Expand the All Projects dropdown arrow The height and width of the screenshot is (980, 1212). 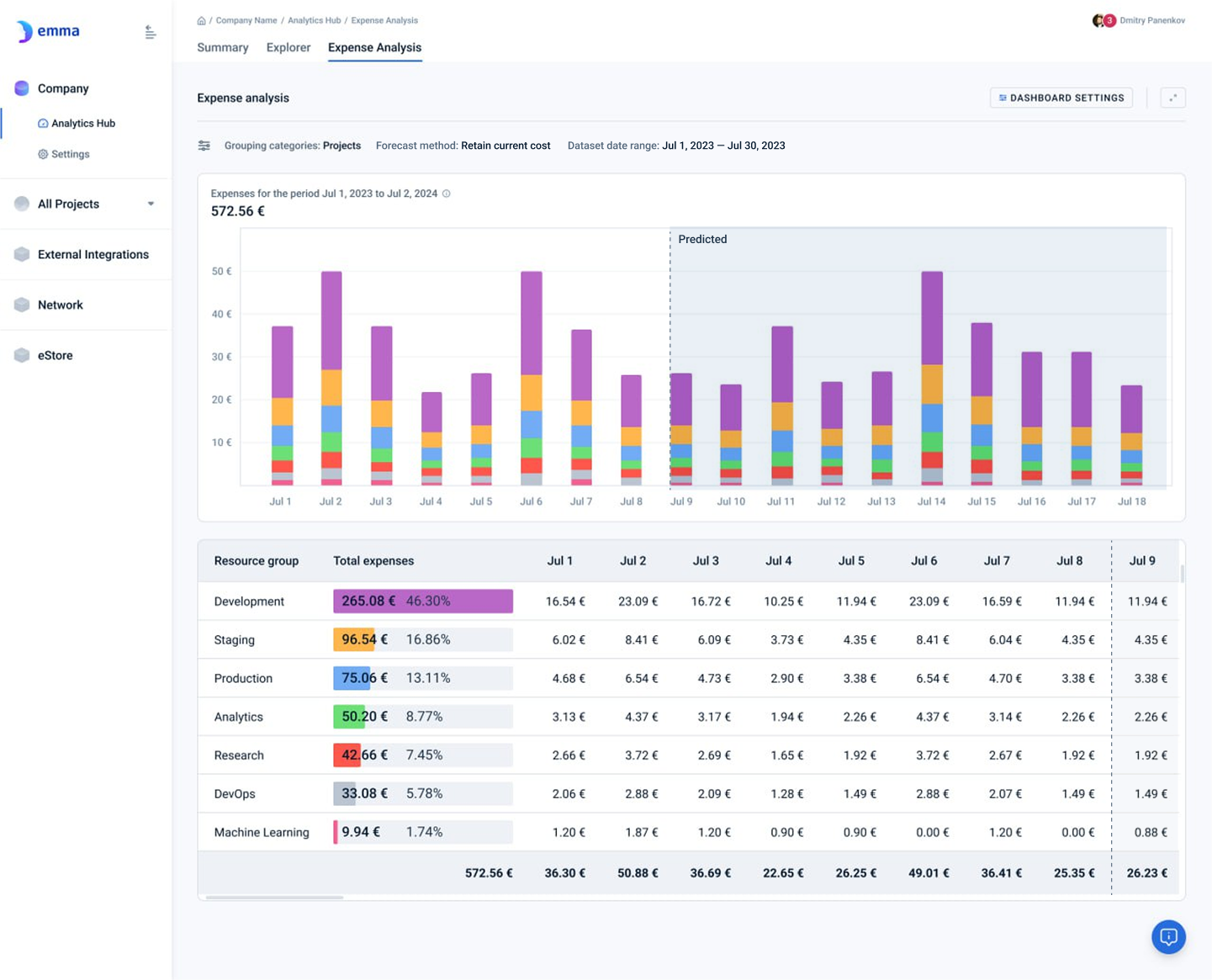click(151, 204)
